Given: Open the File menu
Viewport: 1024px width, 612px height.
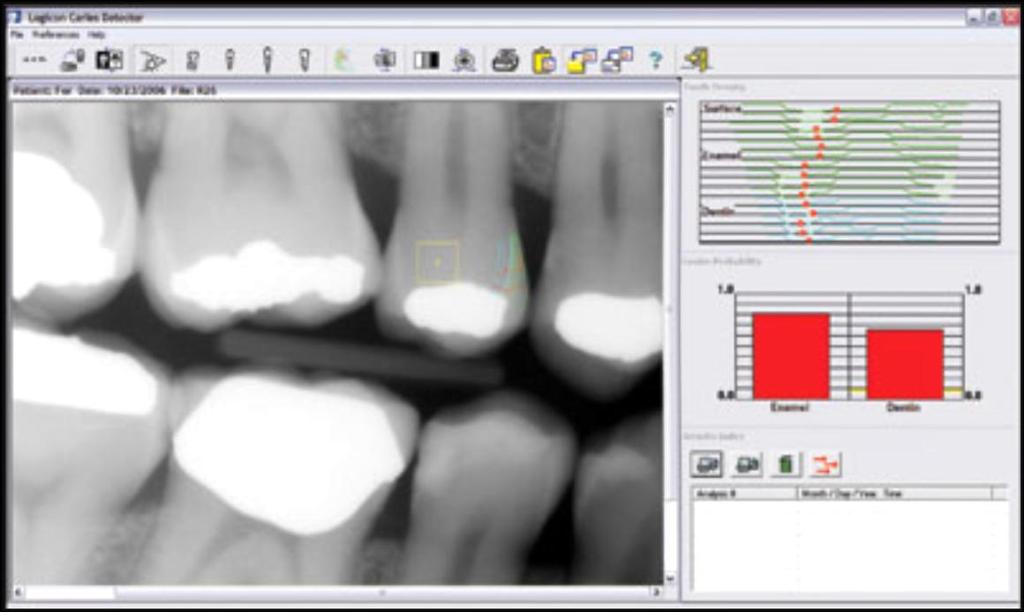Looking at the screenshot, I should click(x=17, y=35).
